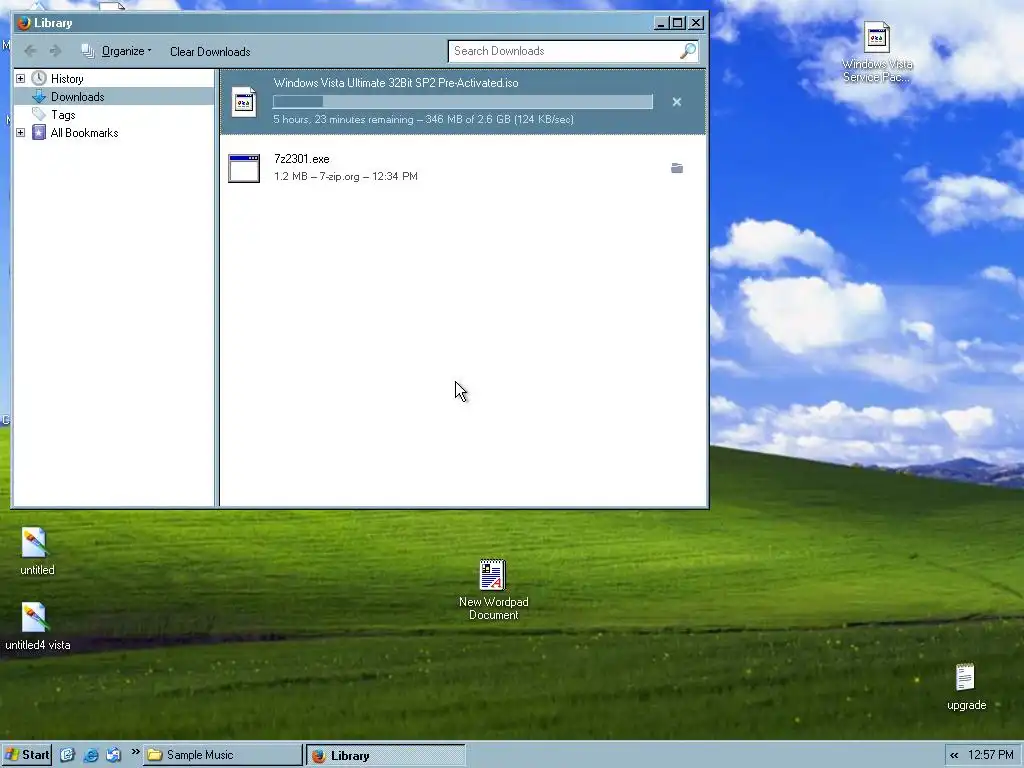Select New Wordpad Document desktop icon
1024x768 pixels.
tap(493, 589)
